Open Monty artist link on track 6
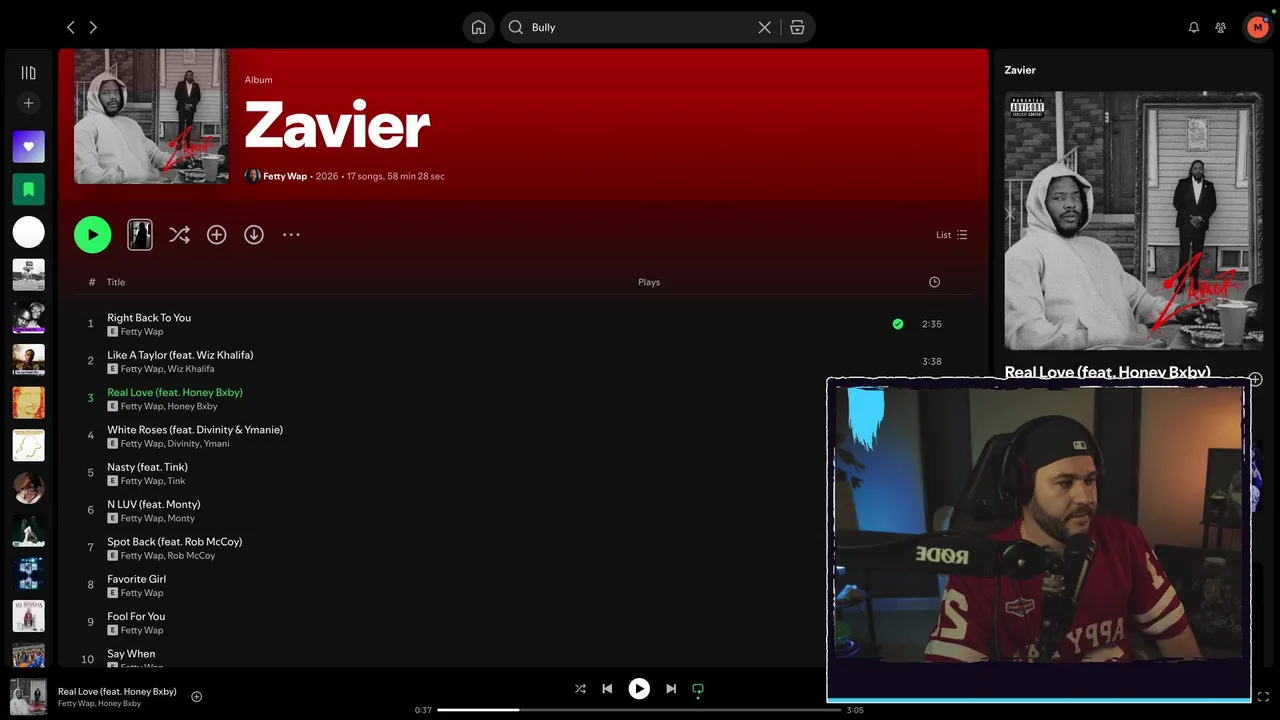The width and height of the screenshot is (1280, 720). [x=181, y=518]
